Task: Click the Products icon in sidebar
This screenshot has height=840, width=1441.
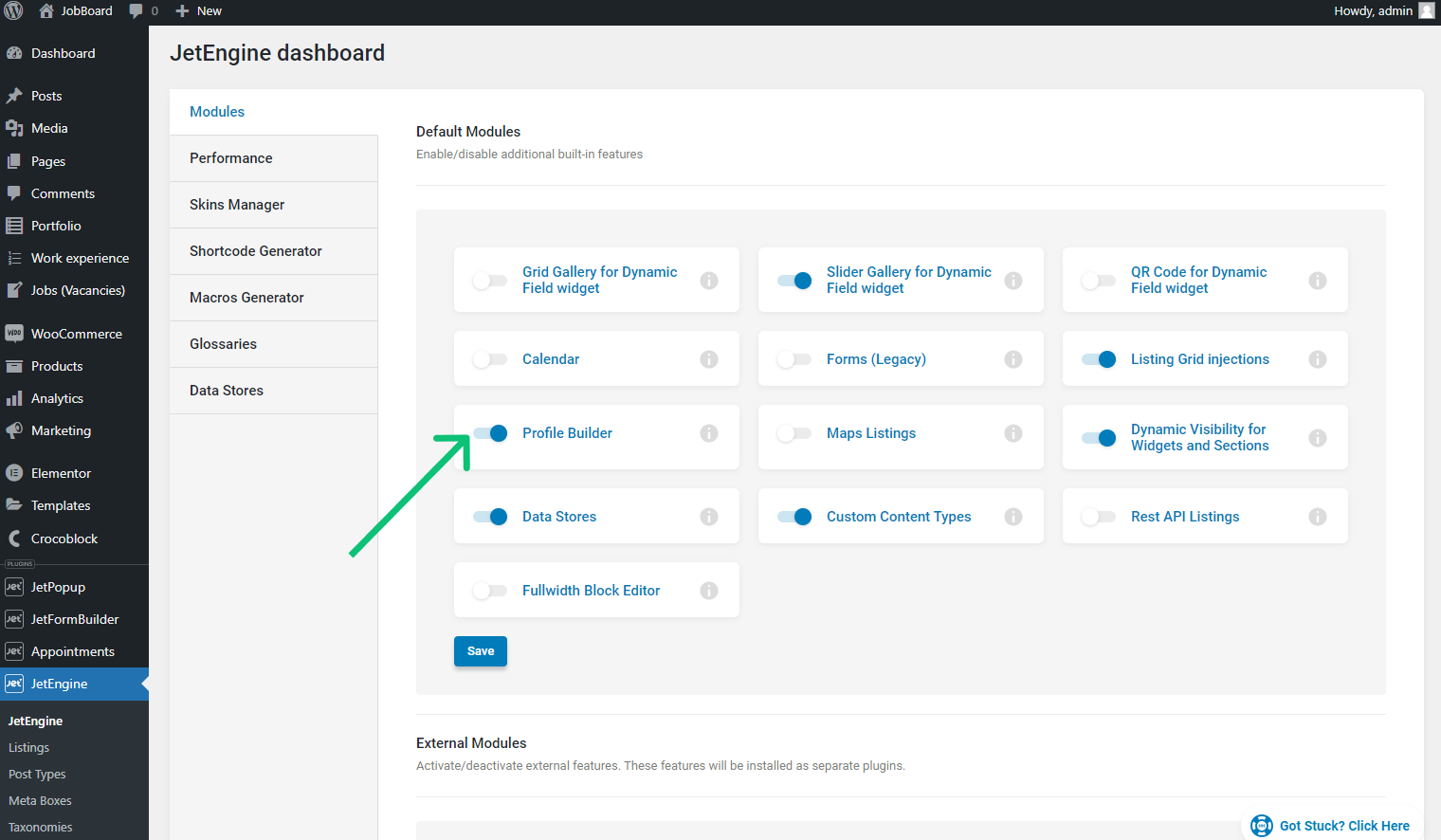Action: point(14,366)
